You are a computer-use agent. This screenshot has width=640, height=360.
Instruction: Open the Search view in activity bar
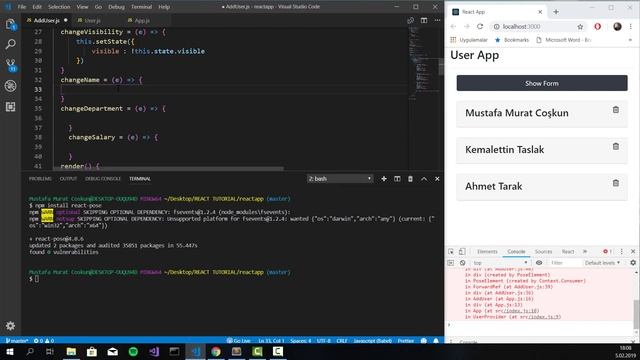click(11, 44)
